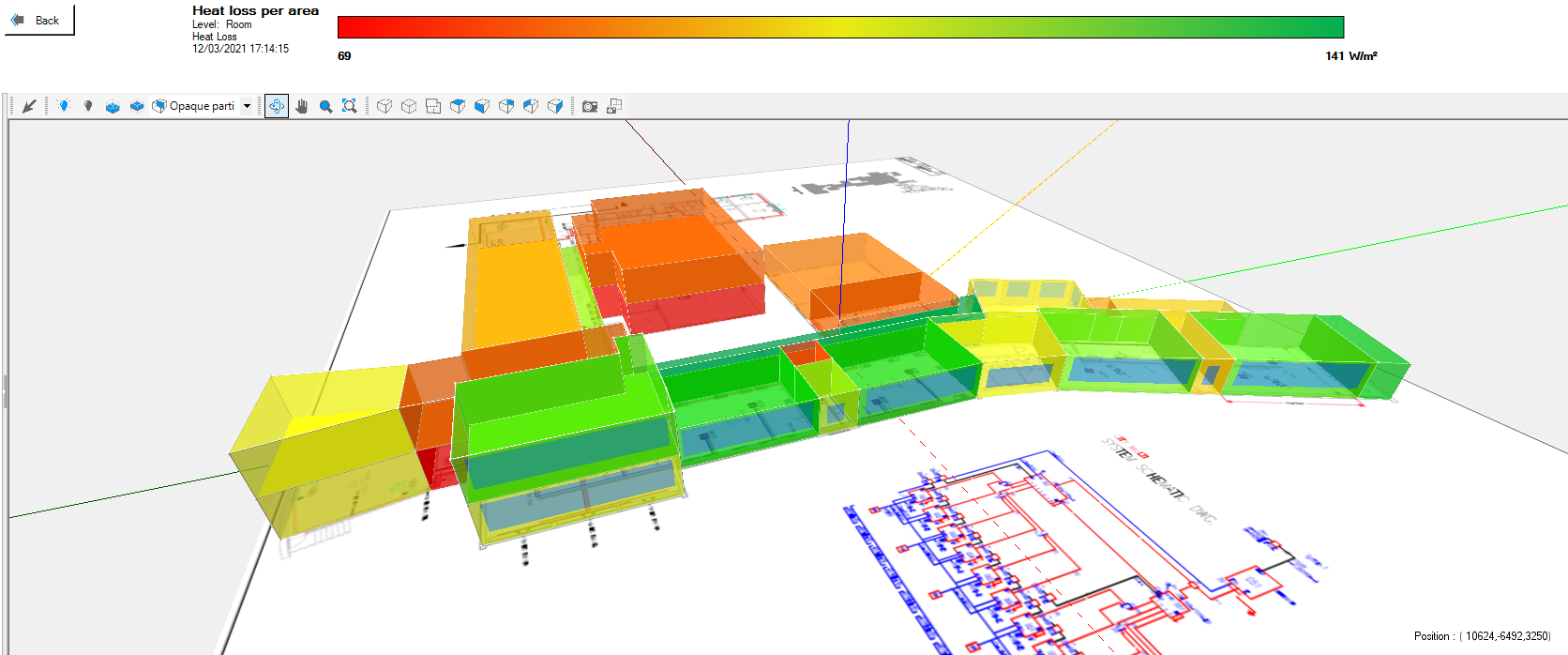Viewport: 1568px width, 655px height.
Task: Select the top face view cube
Action: pyautogui.click(x=458, y=106)
